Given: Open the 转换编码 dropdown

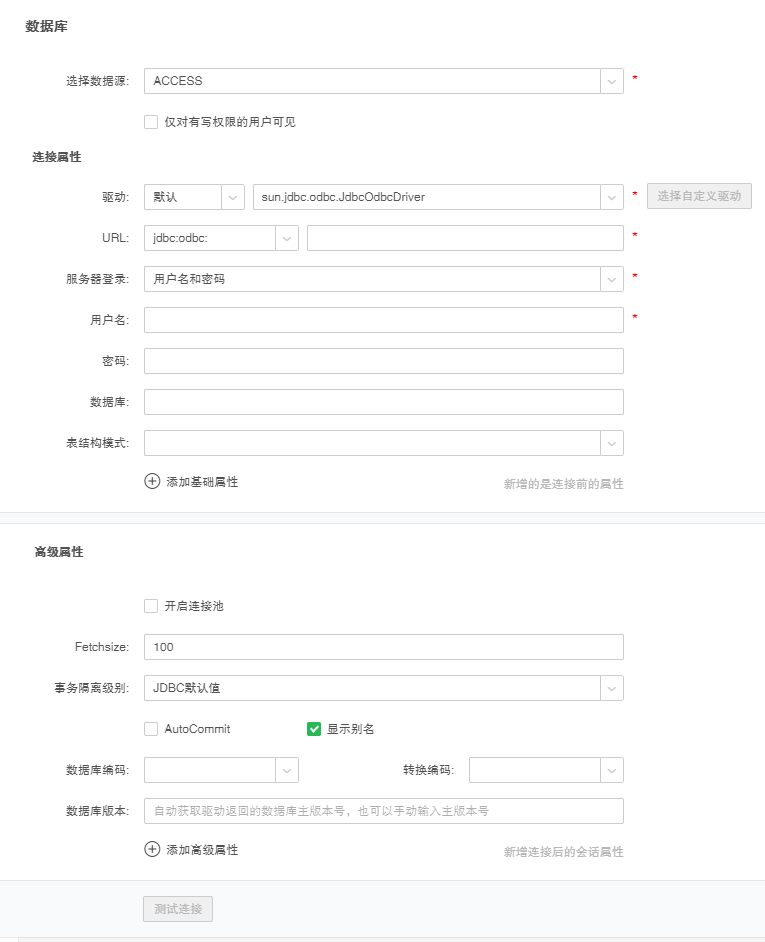Looking at the screenshot, I should point(546,770).
